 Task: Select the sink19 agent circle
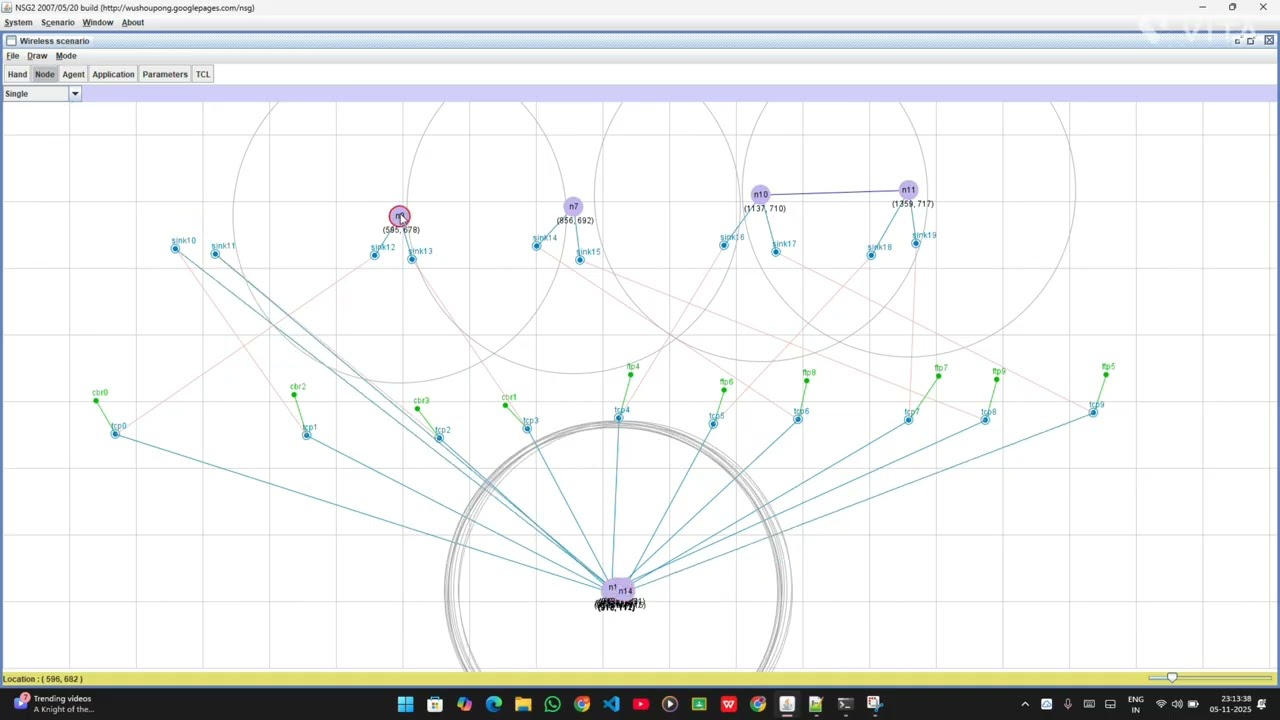click(x=915, y=243)
